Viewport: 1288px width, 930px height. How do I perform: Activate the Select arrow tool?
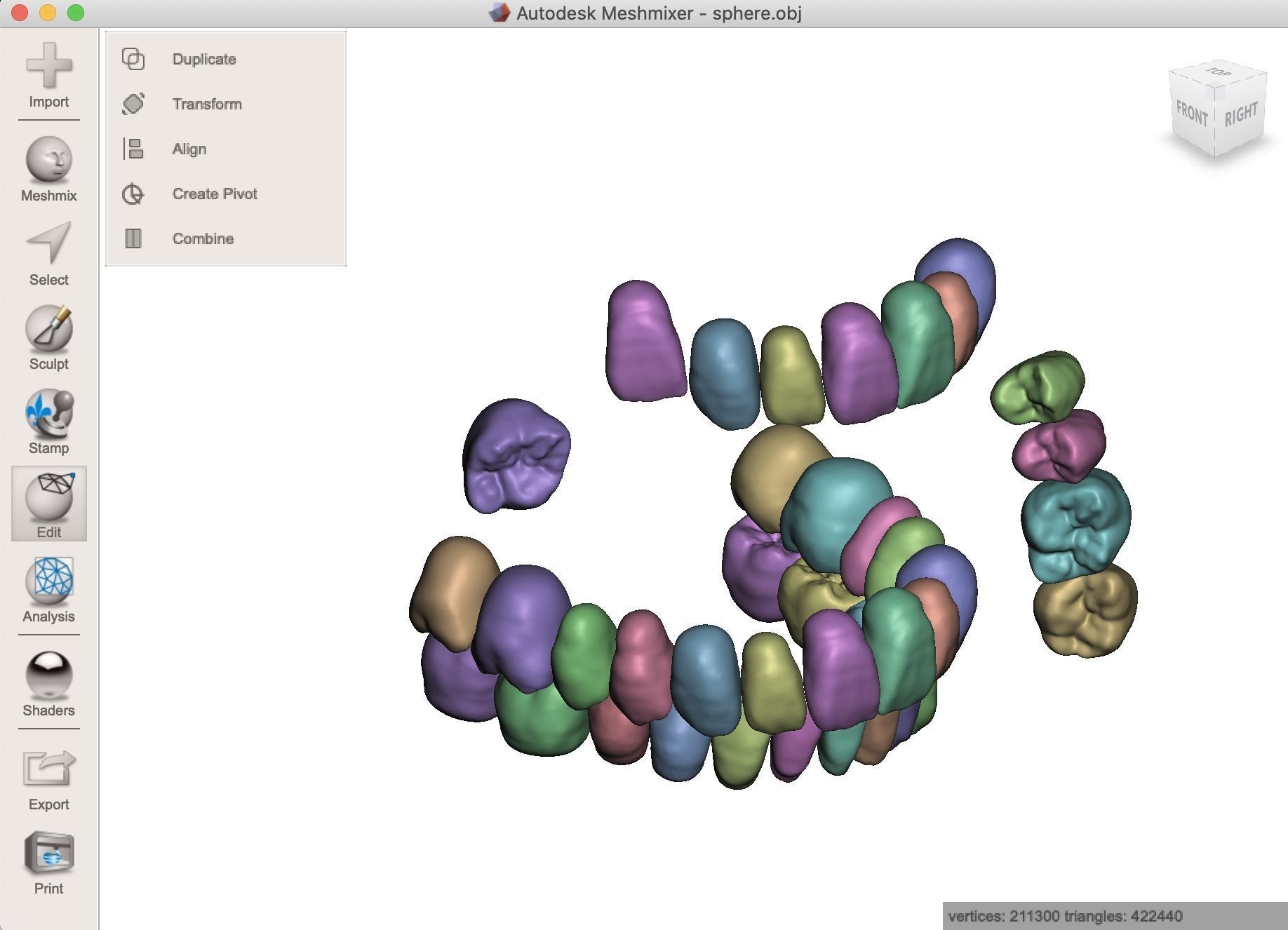[48, 253]
